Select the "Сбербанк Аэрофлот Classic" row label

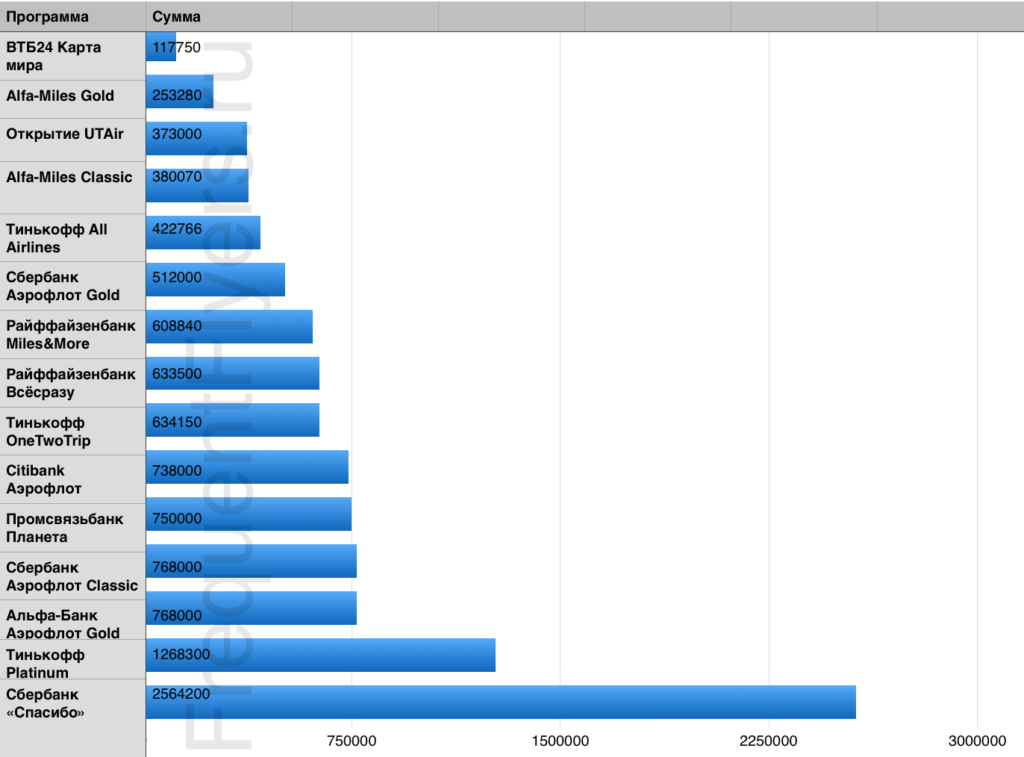(x=72, y=577)
